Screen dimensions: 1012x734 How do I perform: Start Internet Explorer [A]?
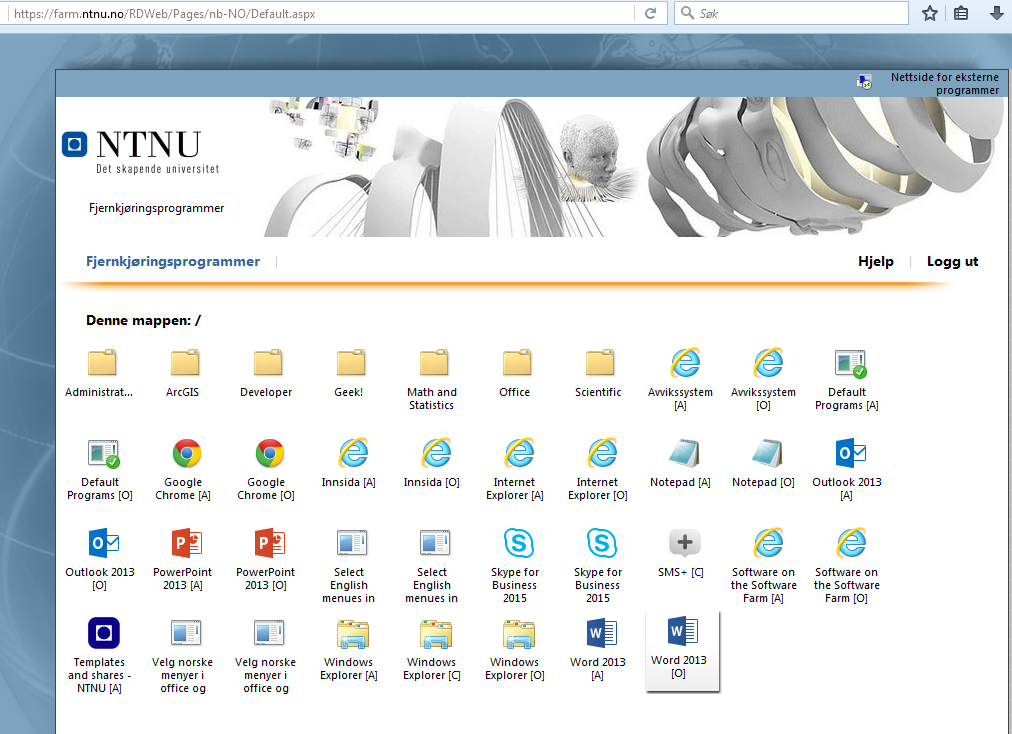tap(516, 469)
